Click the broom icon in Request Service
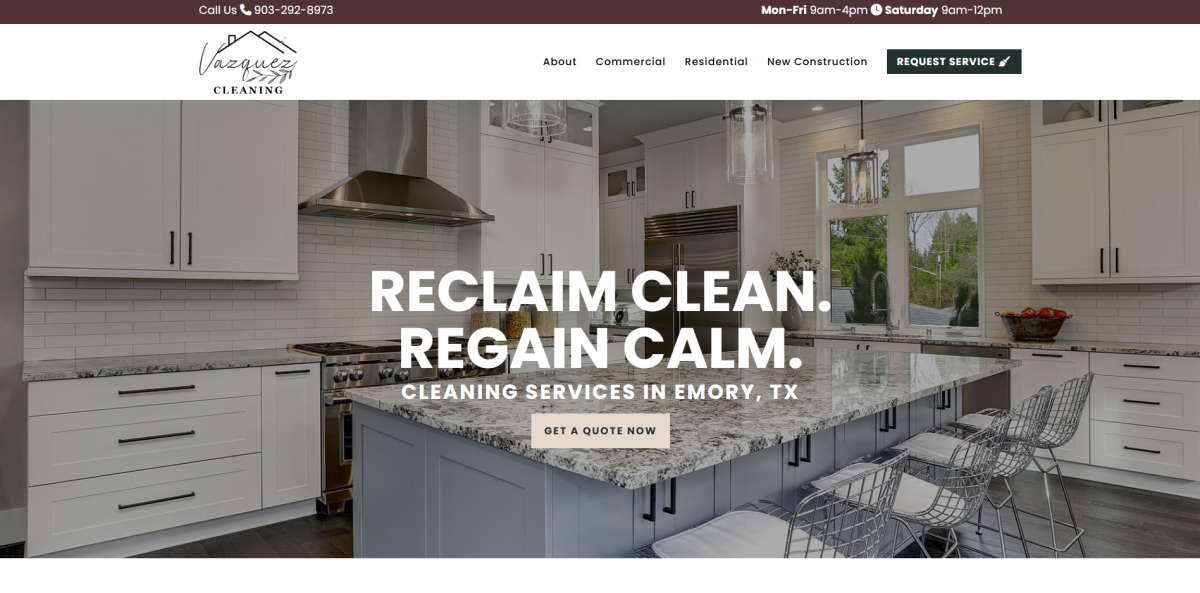The width and height of the screenshot is (1200, 593). pyautogui.click(x=1005, y=62)
